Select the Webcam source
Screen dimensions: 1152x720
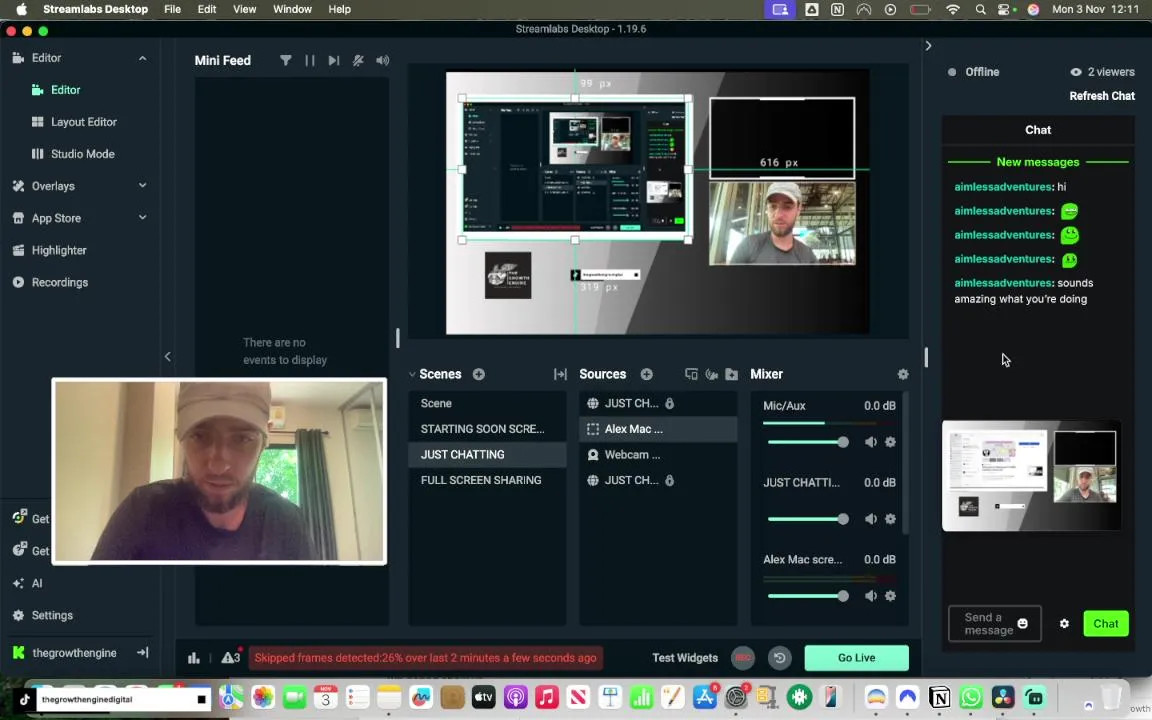click(x=658, y=455)
